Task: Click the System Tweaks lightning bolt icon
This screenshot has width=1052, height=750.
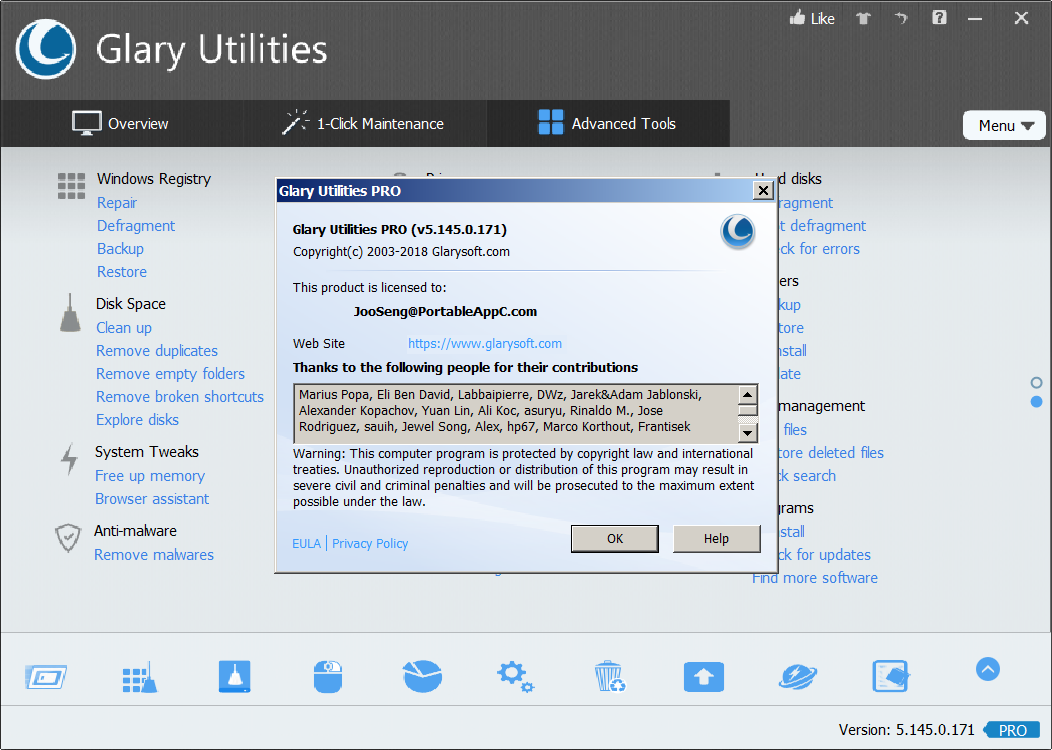Action: (x=69, y=459)
